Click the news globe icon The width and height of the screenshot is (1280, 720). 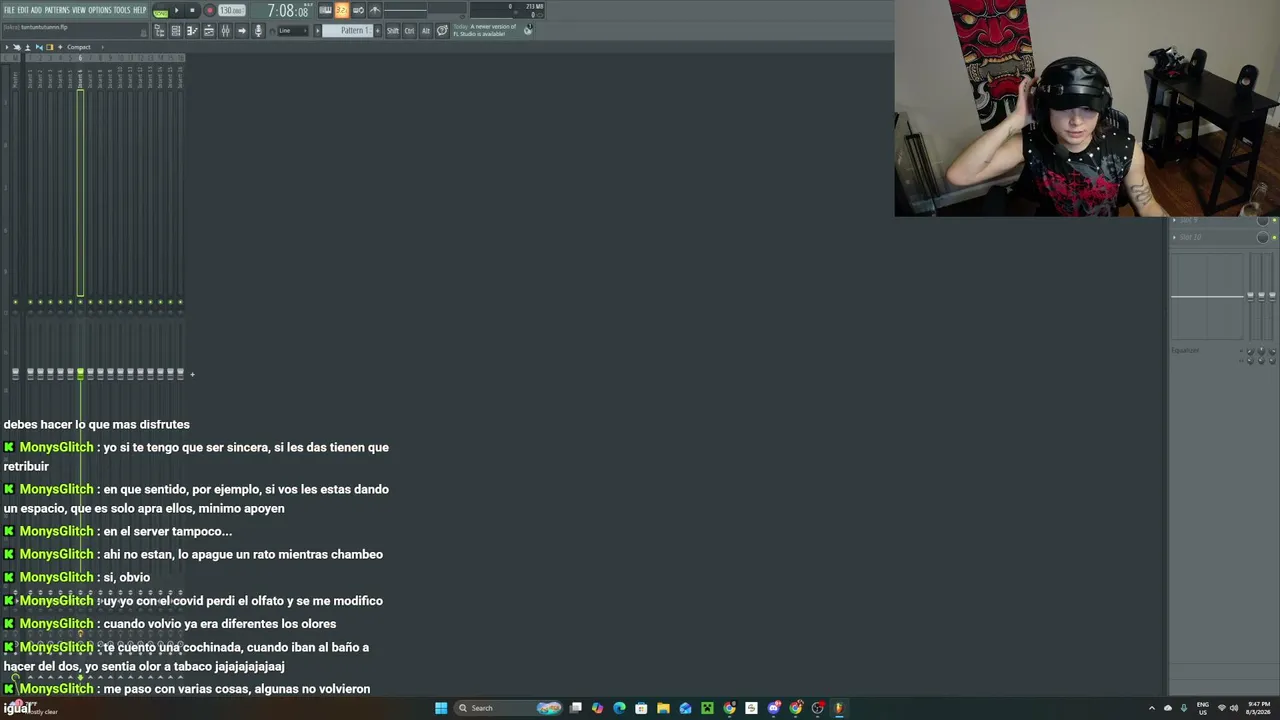528,30
